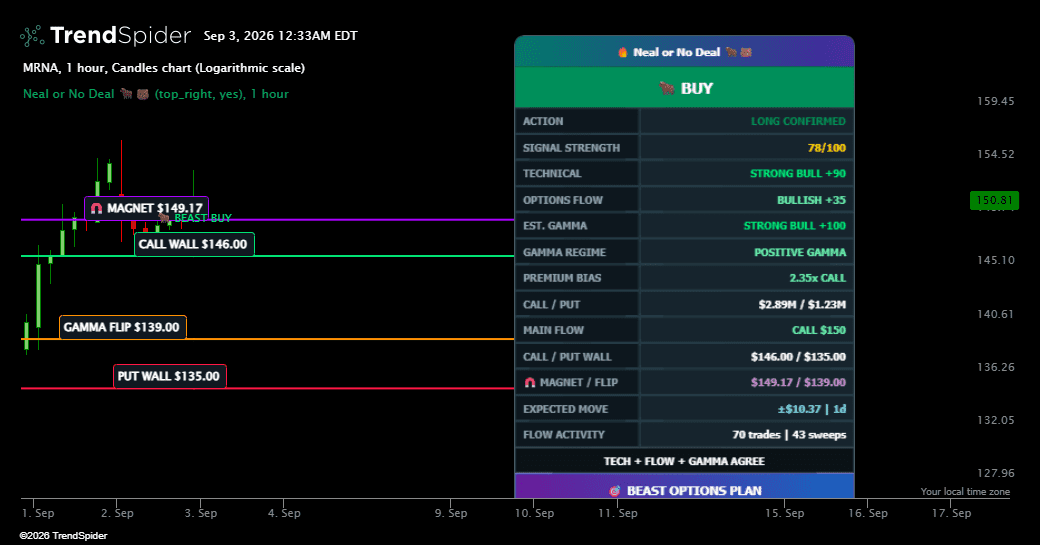Viewport: 1040px width, 545px height.
Task: Click the BEAST OPTIONS PLAN header bar
Action: click(x=684, y=486)
